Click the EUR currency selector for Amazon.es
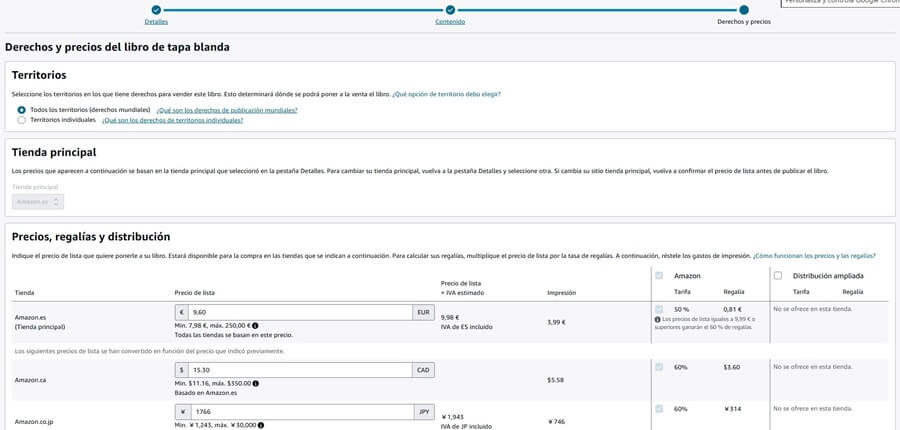 (x=423, y=312)
